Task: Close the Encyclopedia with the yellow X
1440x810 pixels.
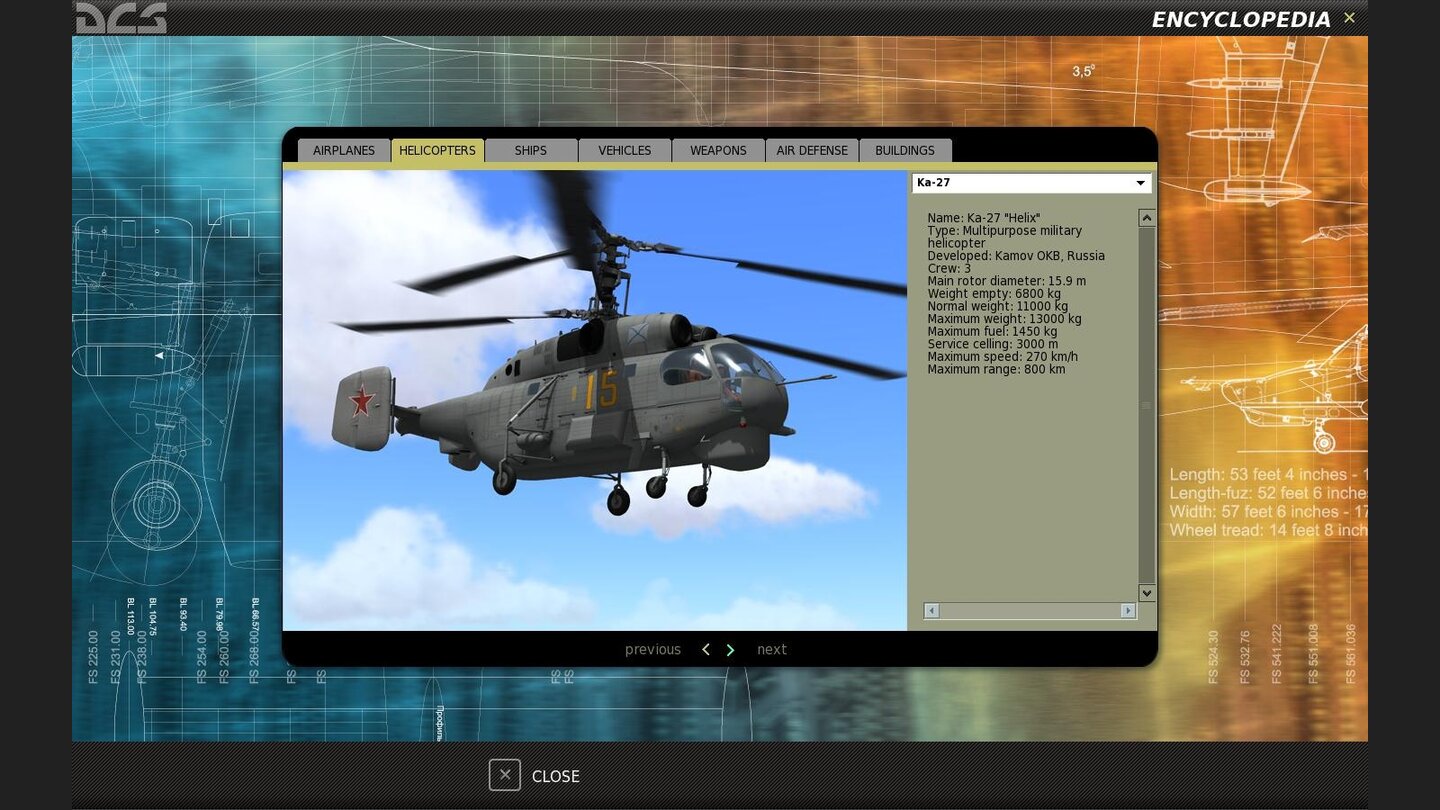Action: click(1349, 18)
